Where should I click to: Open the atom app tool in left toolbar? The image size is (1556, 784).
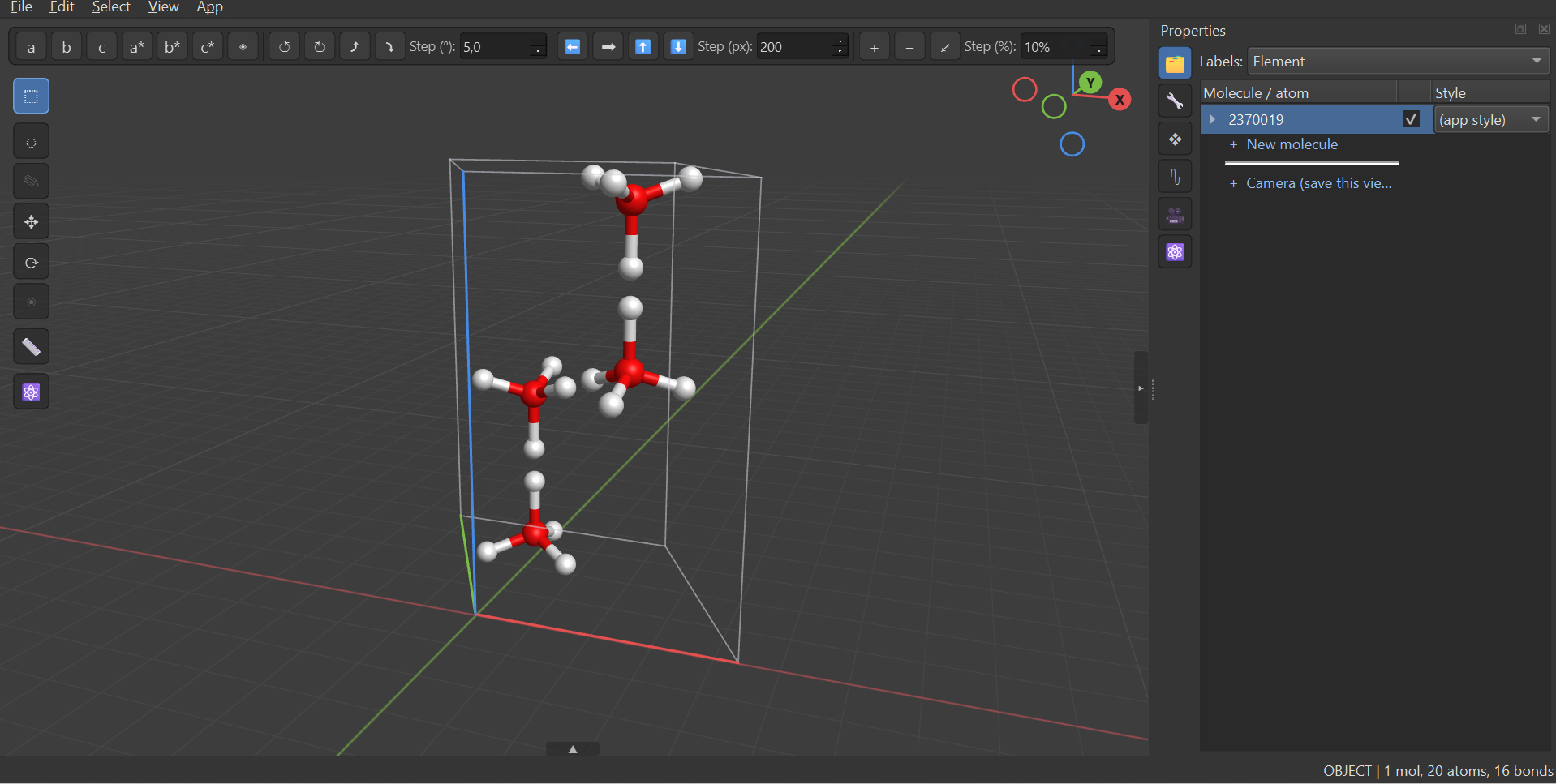pyautogui.click(x=31, y=392)
